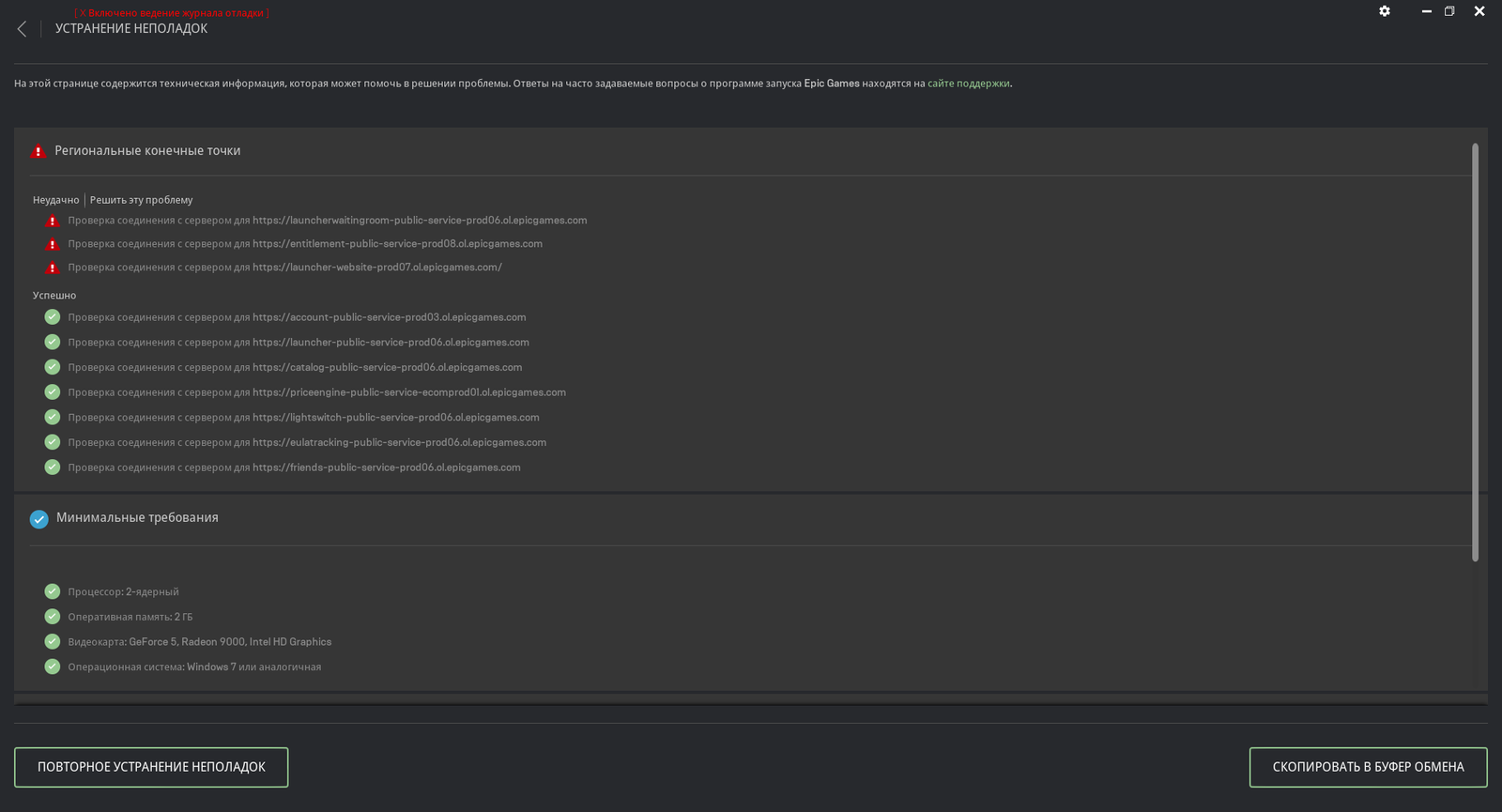Click green check icon for friends-public-service-prod06 row

click(x=53, y=467)
